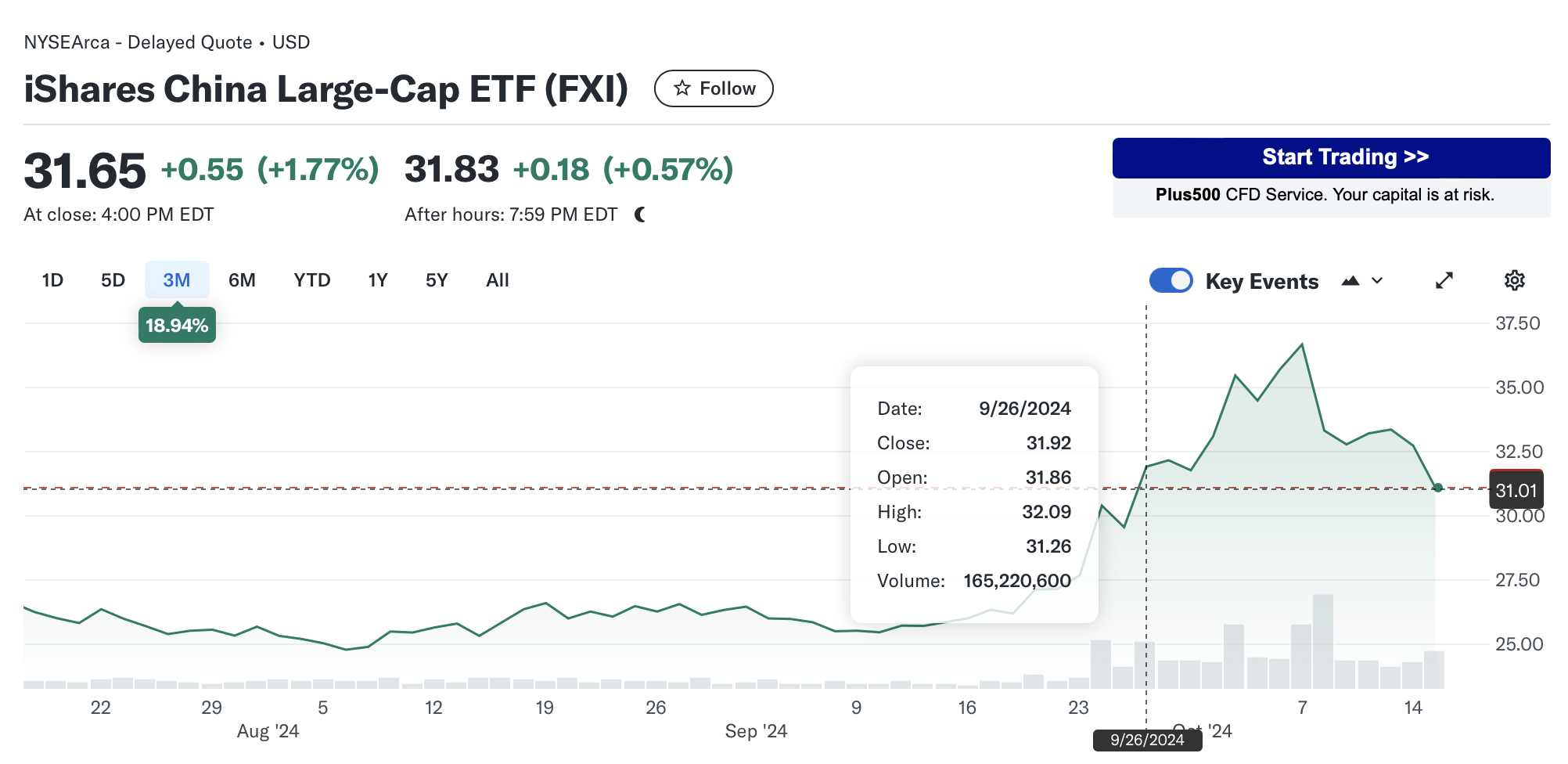
Task: Select the 1D time range
Action: [52, 280]
